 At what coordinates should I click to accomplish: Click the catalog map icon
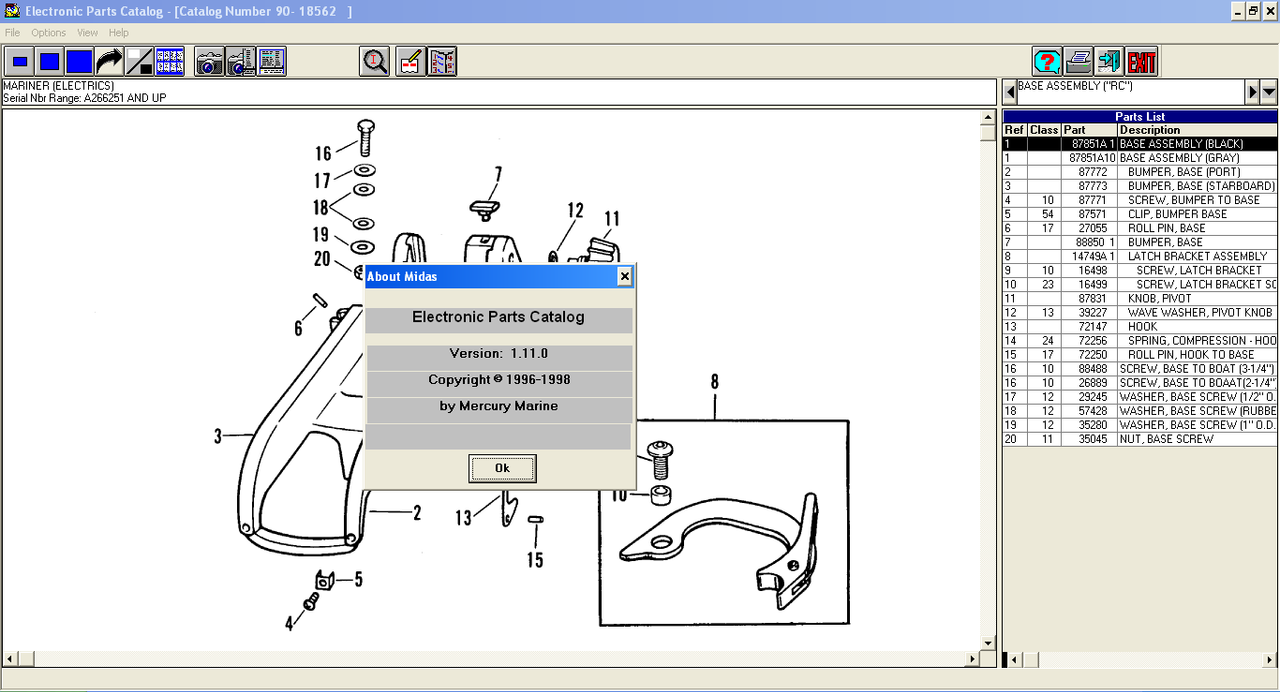point(442,62)
